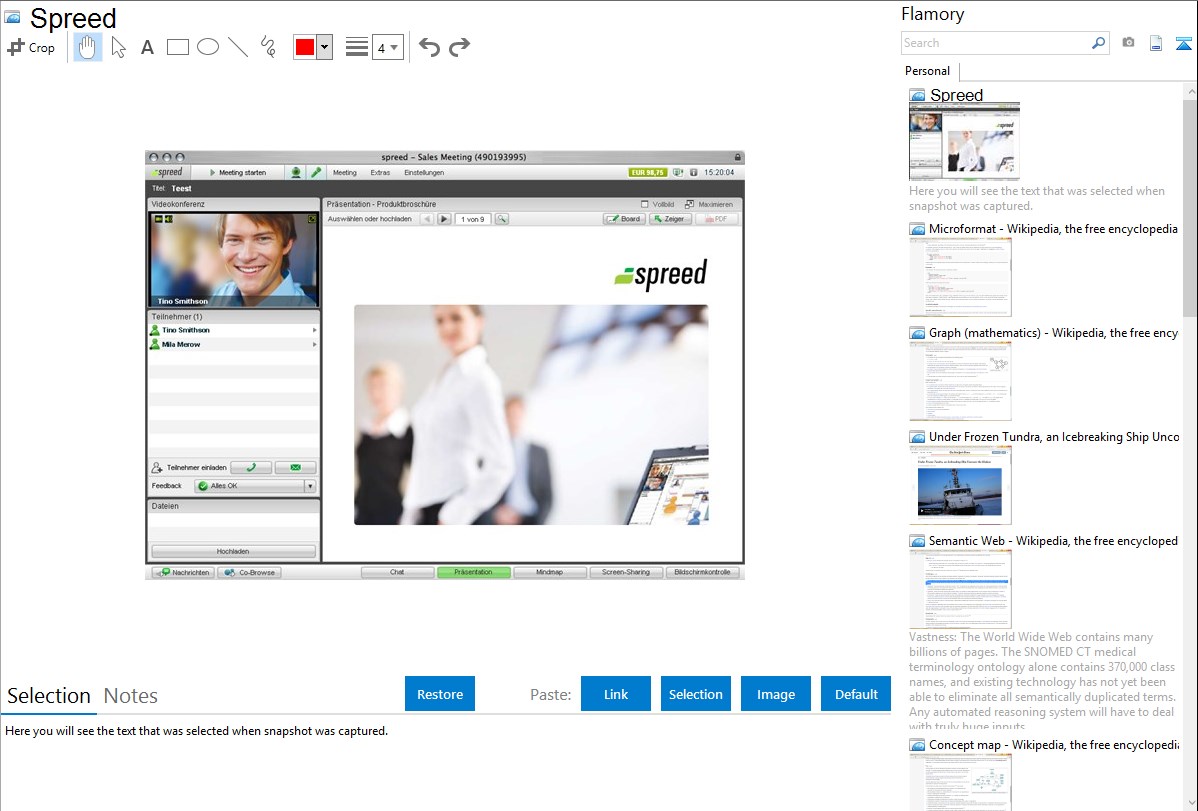Screen dimensions: 1198x811
Task: Click the Co-Browse button
Action: (x=250, y=573)
